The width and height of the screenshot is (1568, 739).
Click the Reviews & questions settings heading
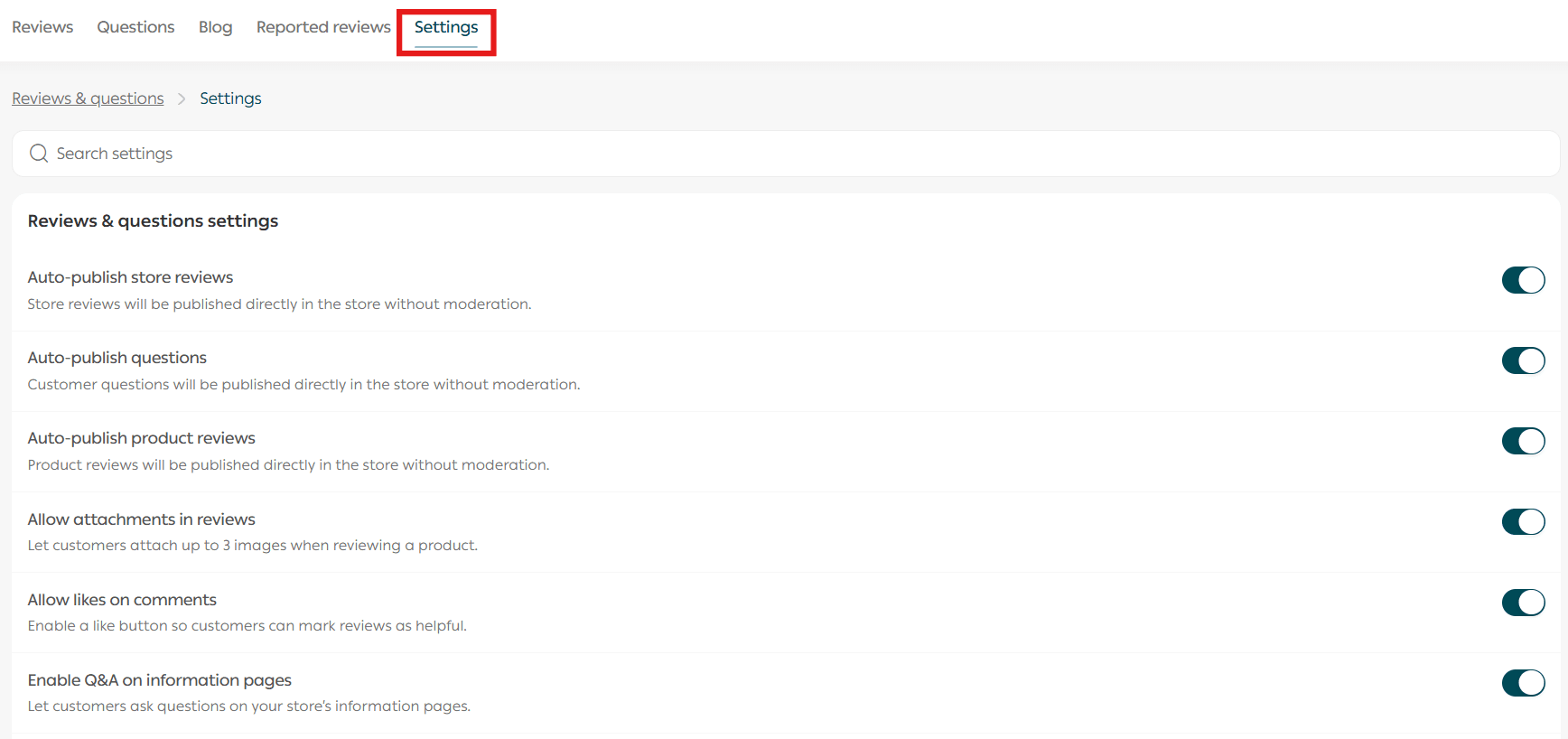[153, 221]
